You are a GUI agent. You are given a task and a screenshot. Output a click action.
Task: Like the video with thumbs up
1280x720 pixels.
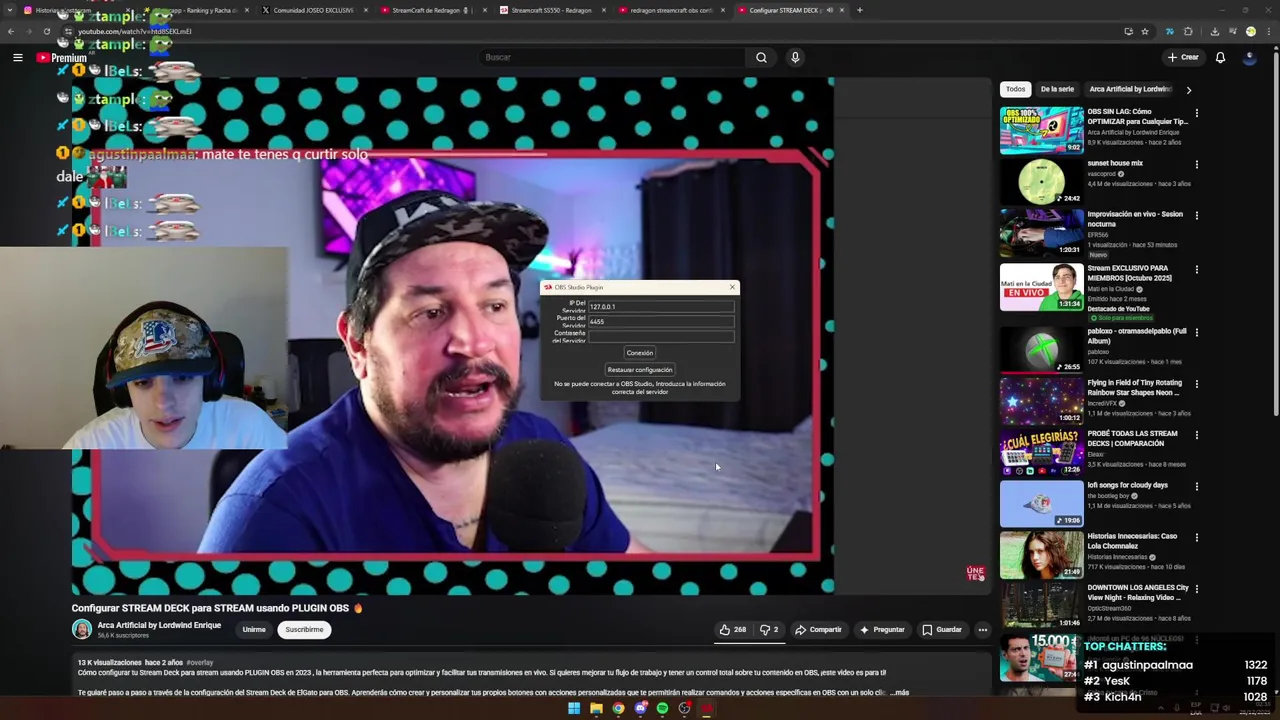732,630
